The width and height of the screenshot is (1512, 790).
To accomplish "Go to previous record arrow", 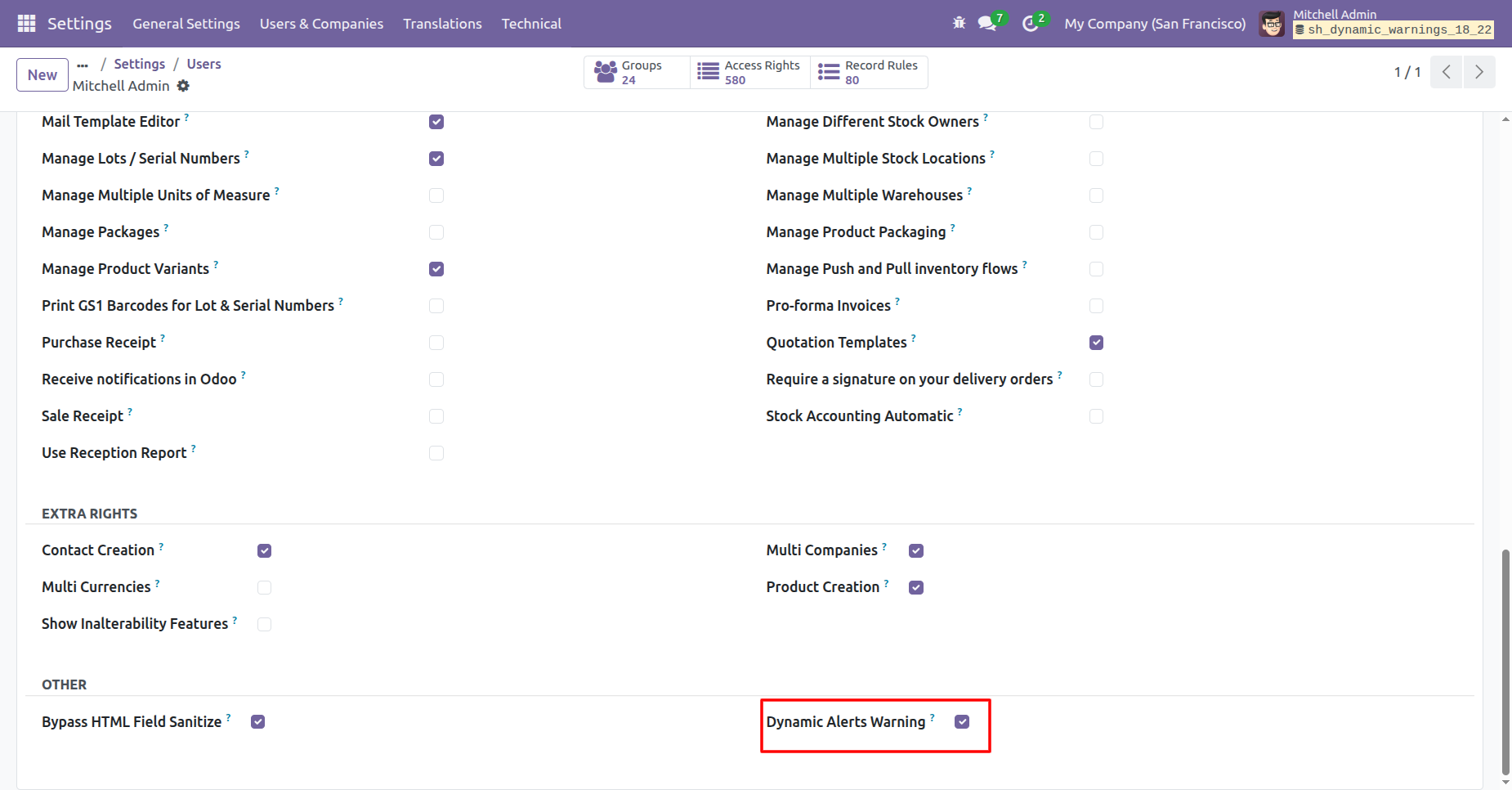I will click(1446, 72).
